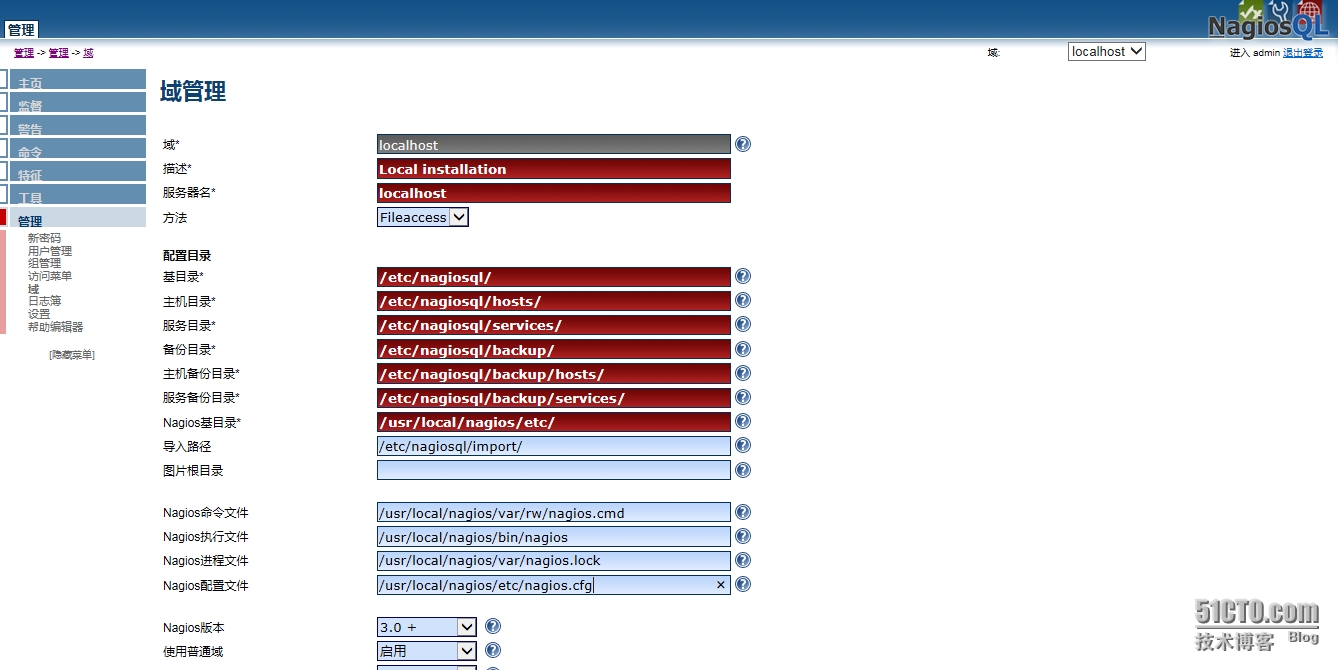Focus the 域 localhost input field
This screenshot has width=1338, height=670.
554,145
